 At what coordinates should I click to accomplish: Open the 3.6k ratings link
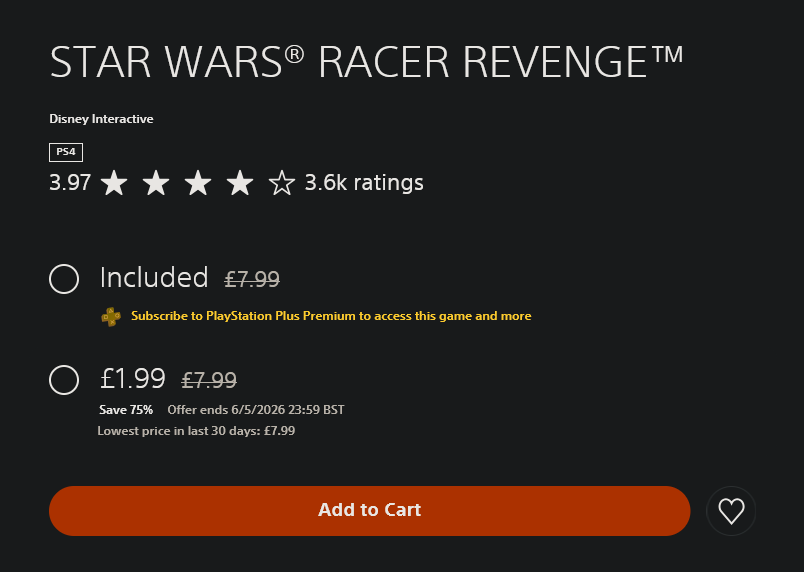point(364,182)
